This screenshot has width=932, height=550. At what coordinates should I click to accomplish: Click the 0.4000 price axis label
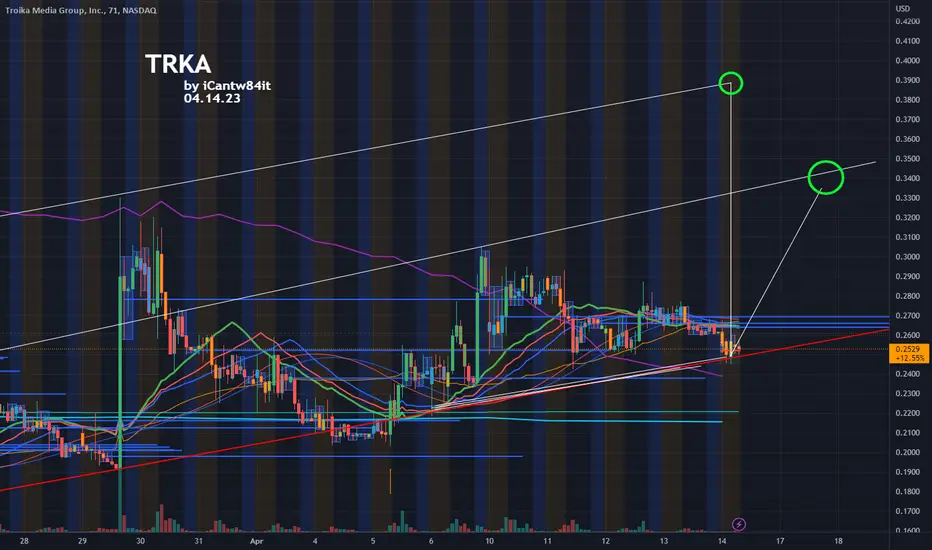[908, 61]
